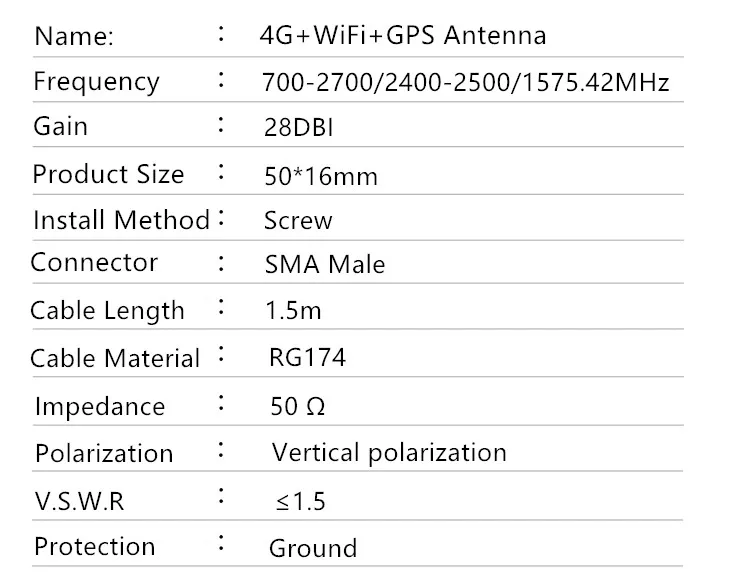Click the "4G+WiFi+GPS Antenna" value text

[402, 36]
